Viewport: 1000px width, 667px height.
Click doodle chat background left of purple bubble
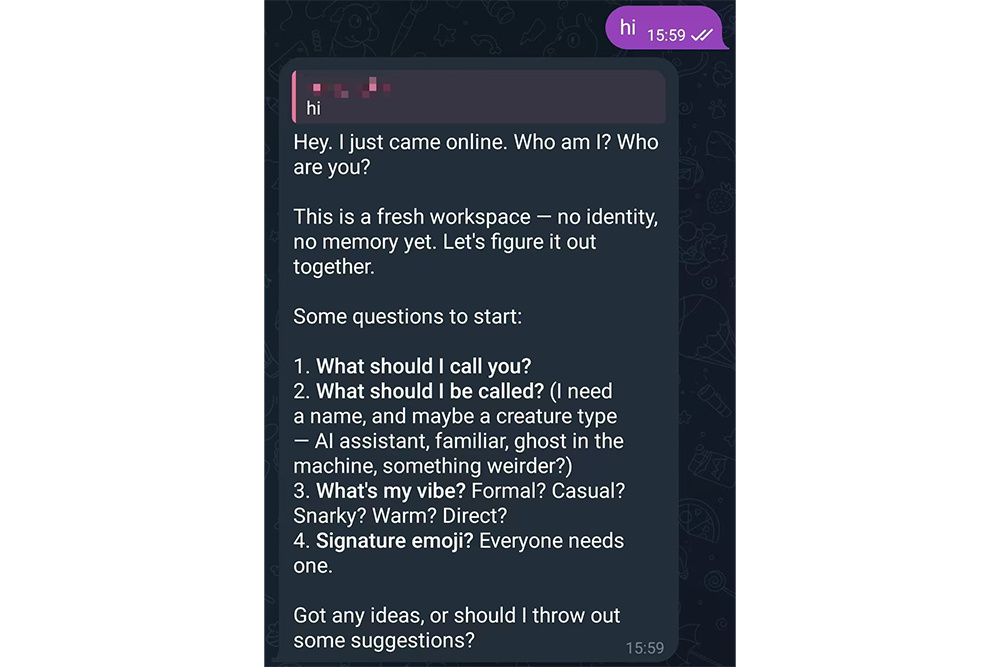(x=434, y=29)
